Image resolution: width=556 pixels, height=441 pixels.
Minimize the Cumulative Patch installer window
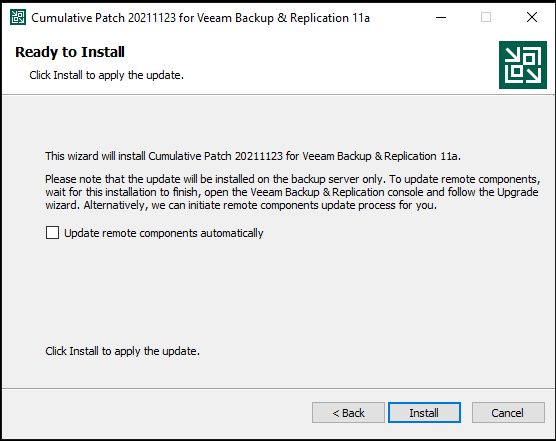[441, 17]
